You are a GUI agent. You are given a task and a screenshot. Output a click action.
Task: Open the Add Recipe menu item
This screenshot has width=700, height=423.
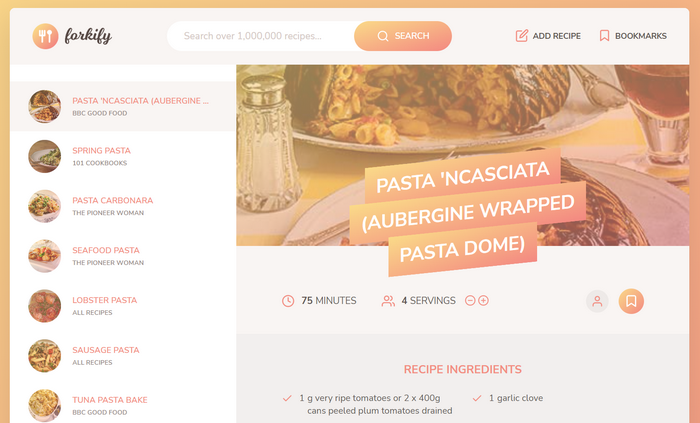point(548,36)
